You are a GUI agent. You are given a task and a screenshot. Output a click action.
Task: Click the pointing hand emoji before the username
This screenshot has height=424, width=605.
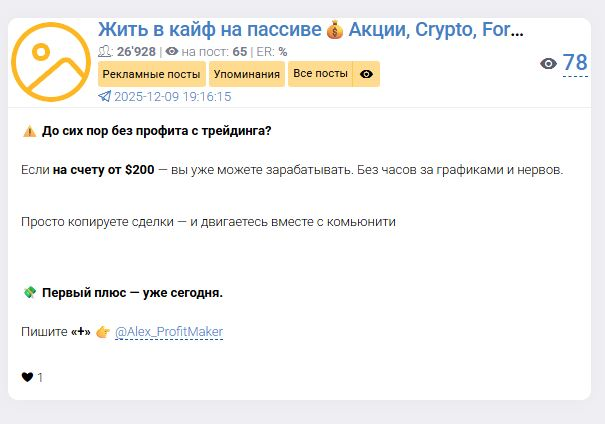point(102,332)
